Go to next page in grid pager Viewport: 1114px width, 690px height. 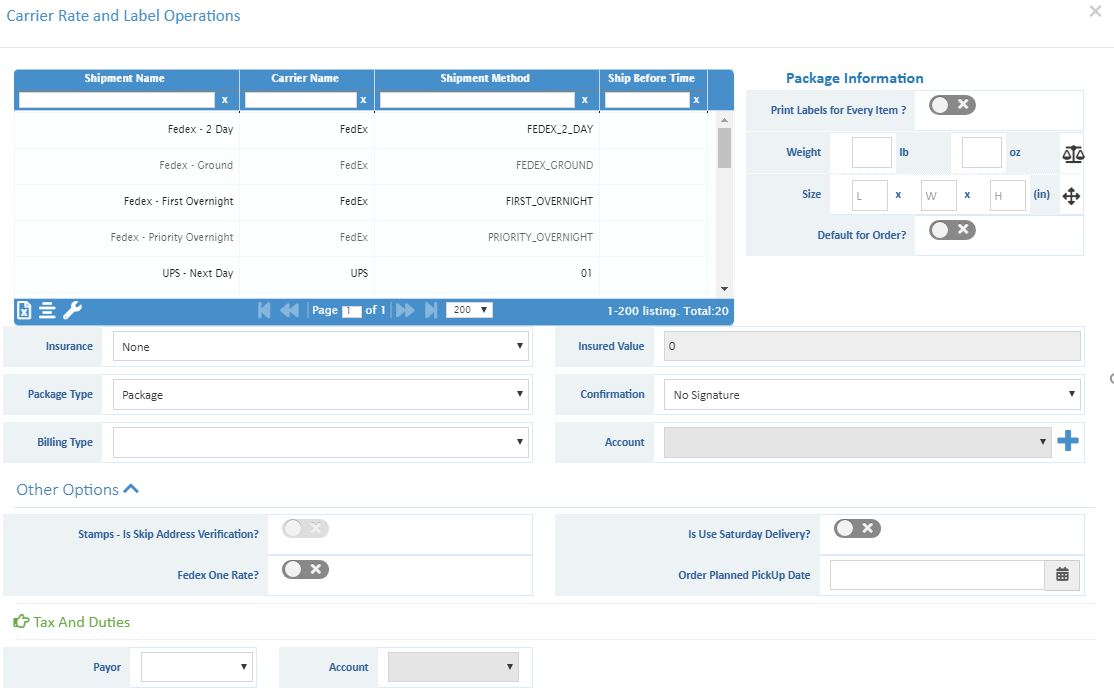point(405,311)
